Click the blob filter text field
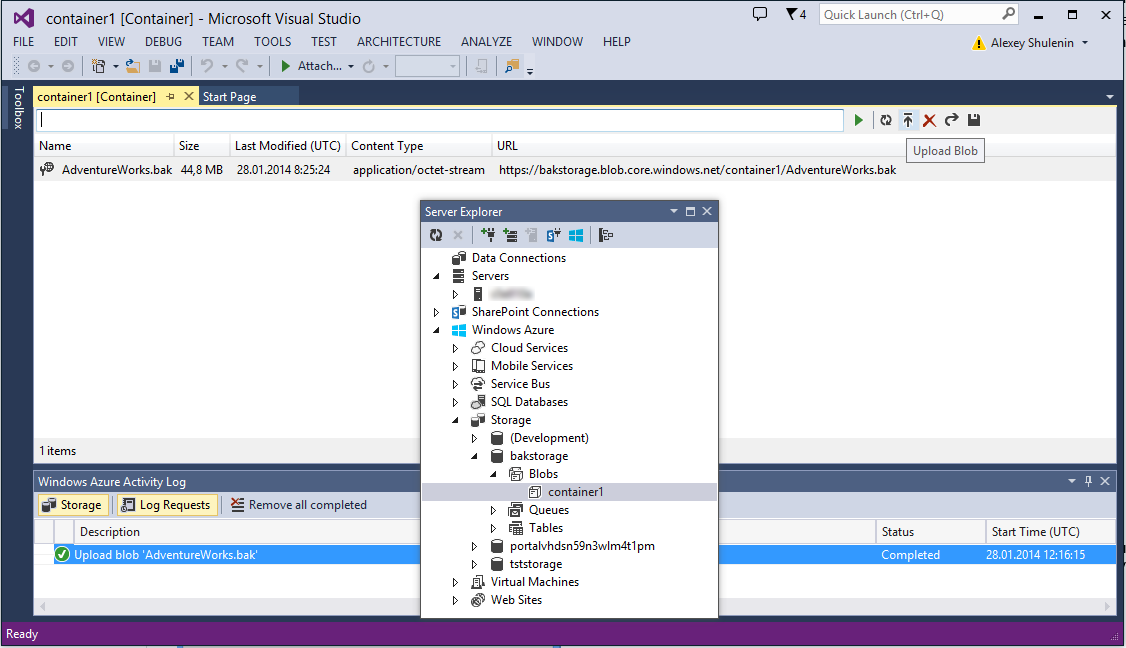Screen dimensions: 1126x648 [x=439, y=120]
